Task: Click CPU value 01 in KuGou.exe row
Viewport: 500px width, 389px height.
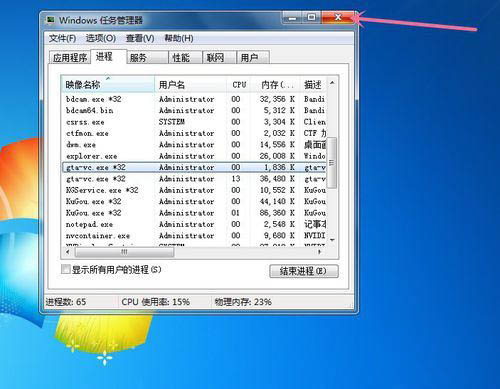Action: coord(236,213)
